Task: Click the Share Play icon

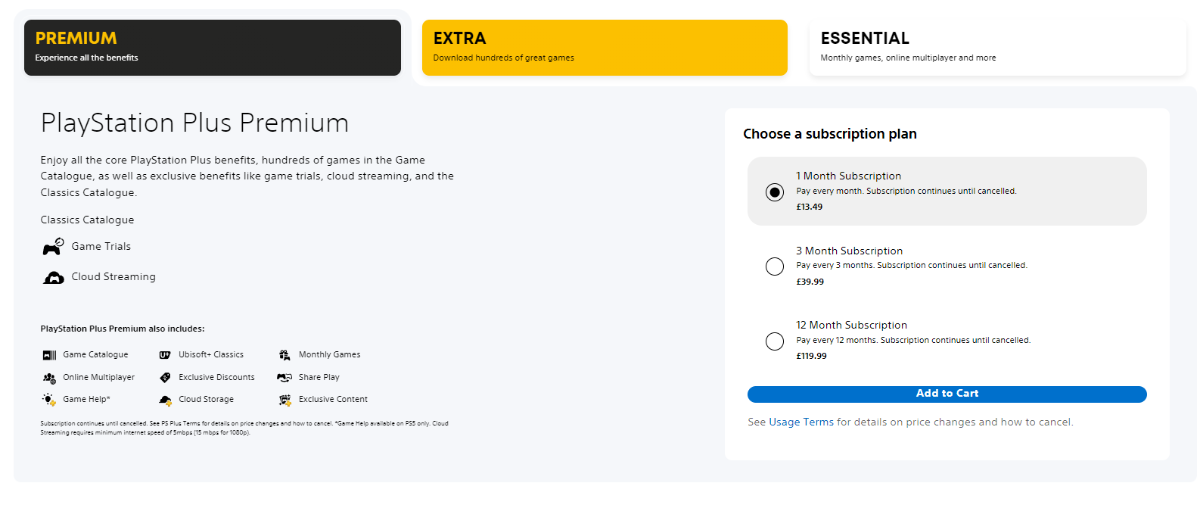Action: coord(285,378)
